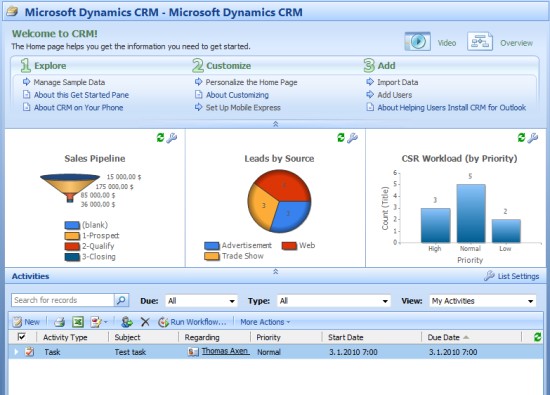Screen dimensions: 550x395
Task: Open Personalize the Home Page link
Action: click(x=251, y=82)
